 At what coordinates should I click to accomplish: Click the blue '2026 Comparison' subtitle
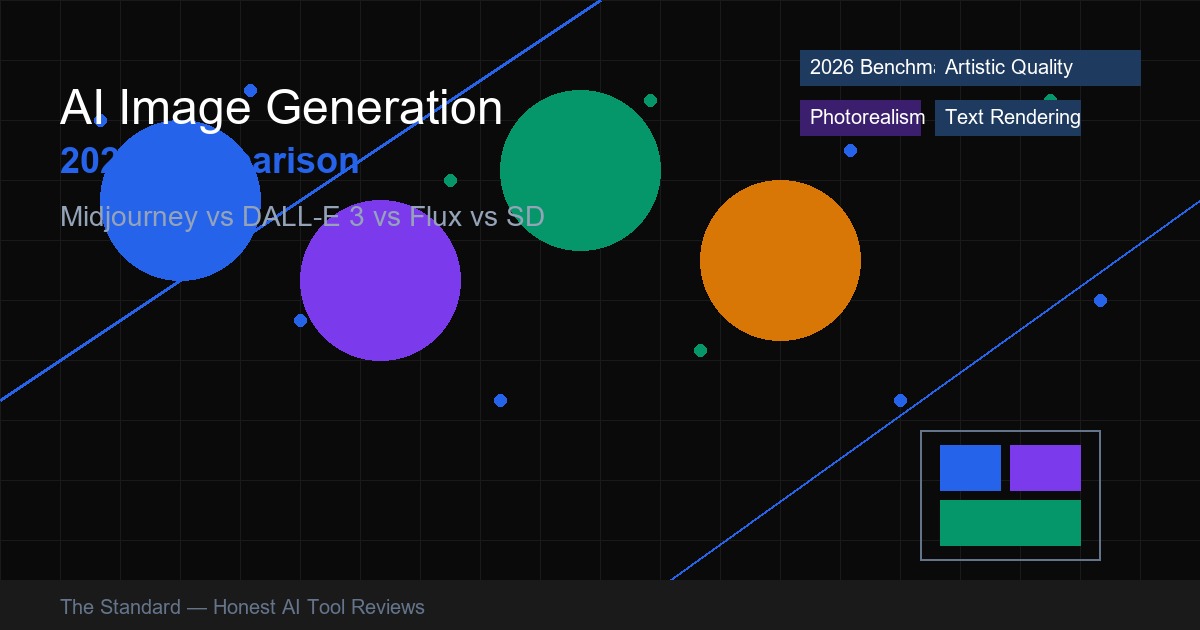click(210, 161)
